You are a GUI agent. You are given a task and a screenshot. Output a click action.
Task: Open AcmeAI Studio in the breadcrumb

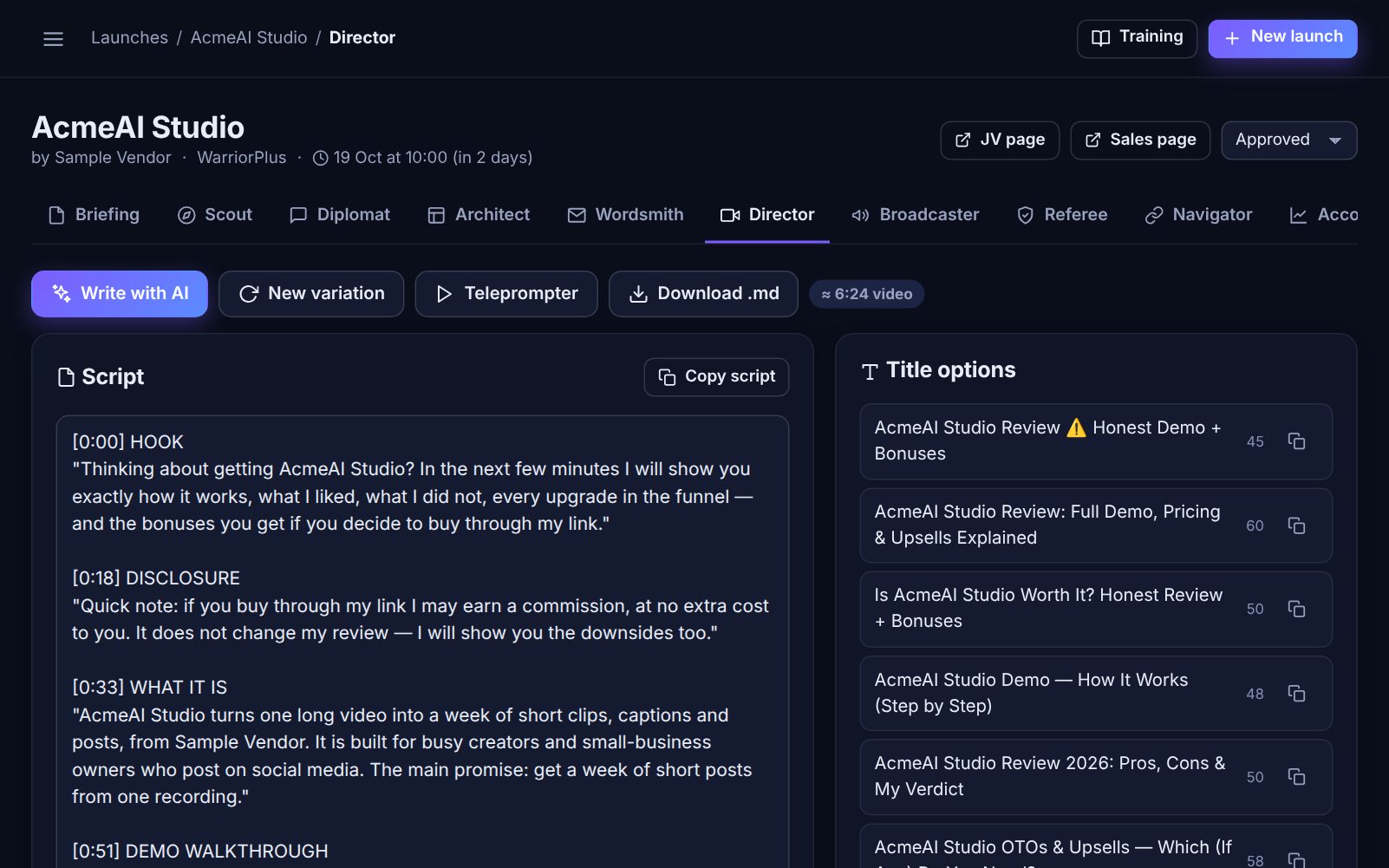click(x=249, y=38)
